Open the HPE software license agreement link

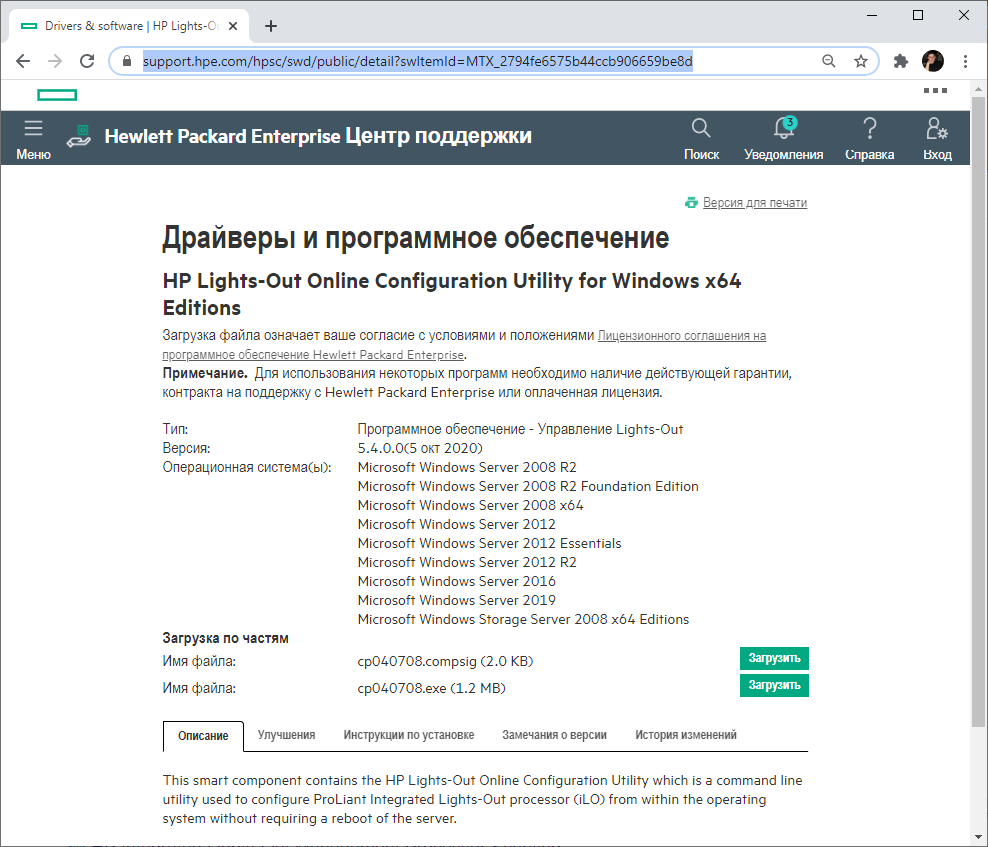[x=464, y=345]
